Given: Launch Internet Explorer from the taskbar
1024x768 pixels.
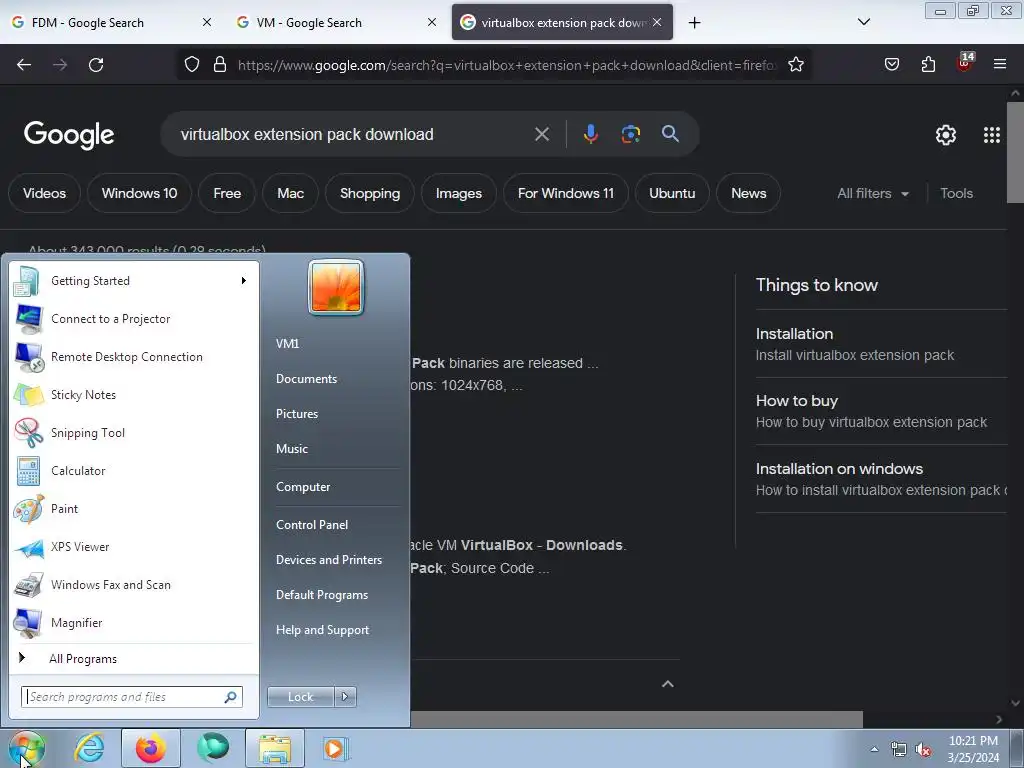Looking at the screenshot, I should pyautogui.click(x=89, y=748).
